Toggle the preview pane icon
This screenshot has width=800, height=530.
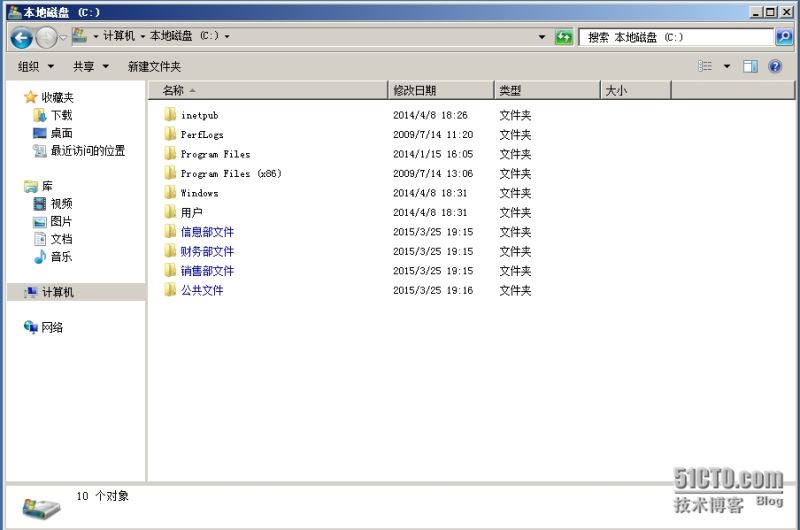point(750,66)
